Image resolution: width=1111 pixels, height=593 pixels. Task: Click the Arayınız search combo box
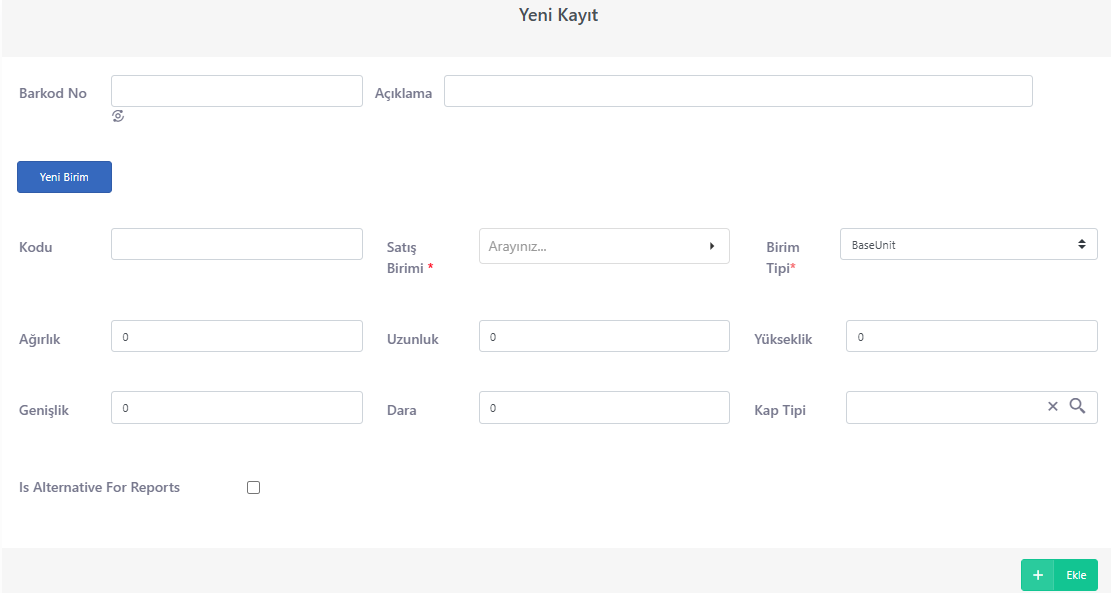(604, 246)
